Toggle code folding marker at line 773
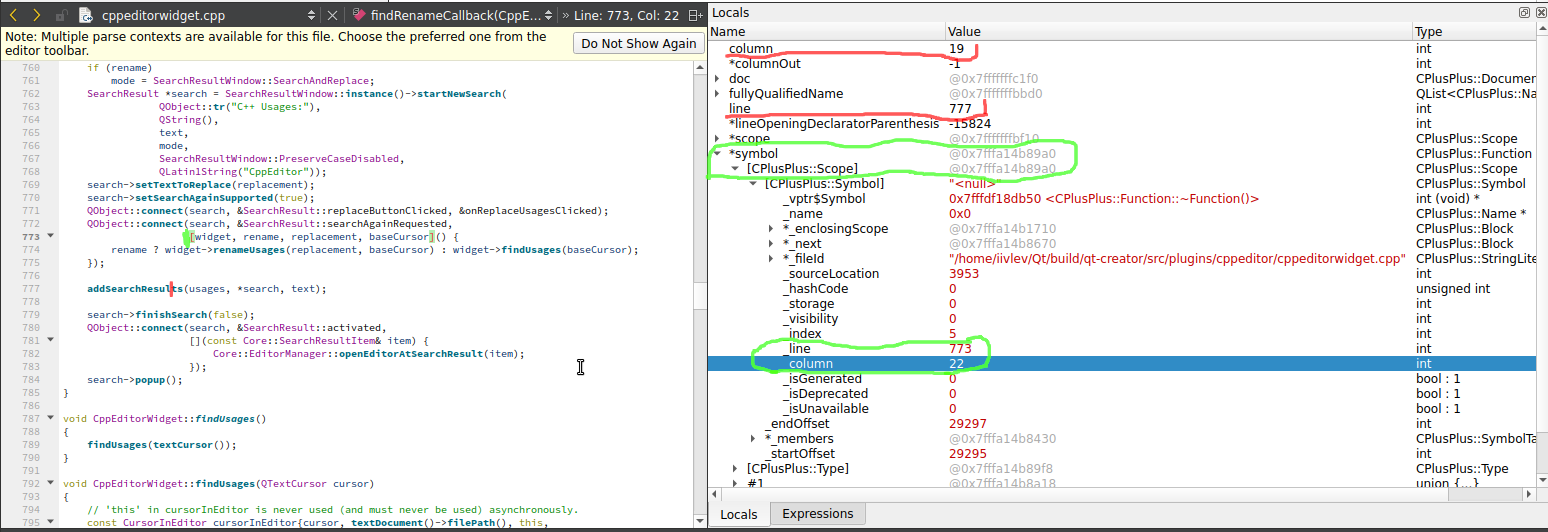The width and height of the screenshot is (1548, 532). [x=51, y=237]
